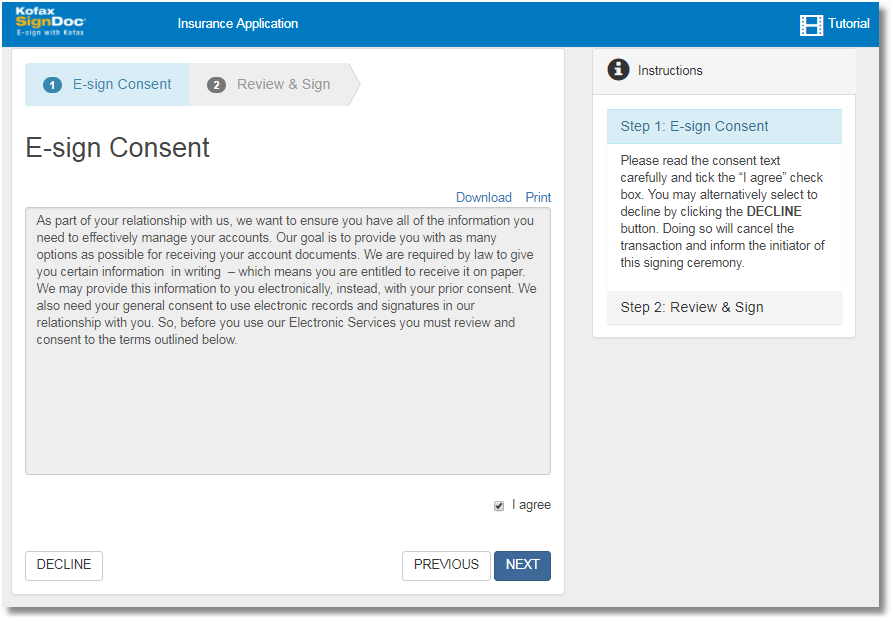Proceed with the NEXT button
Viewport: 893px width, 621px height.
pyautogui.click(x=522, y=565)
